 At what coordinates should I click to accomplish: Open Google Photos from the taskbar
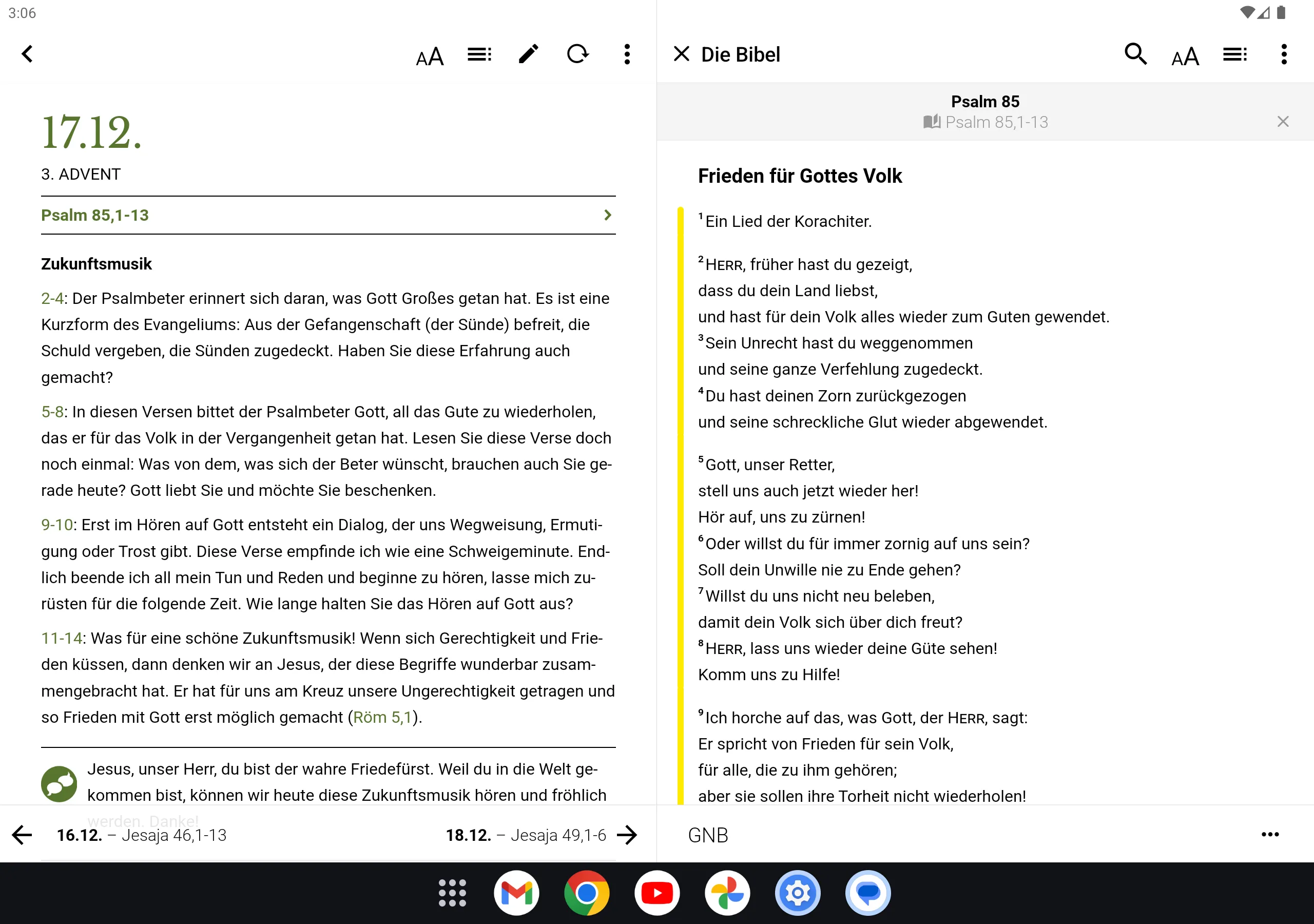click(x=727, y=893)
